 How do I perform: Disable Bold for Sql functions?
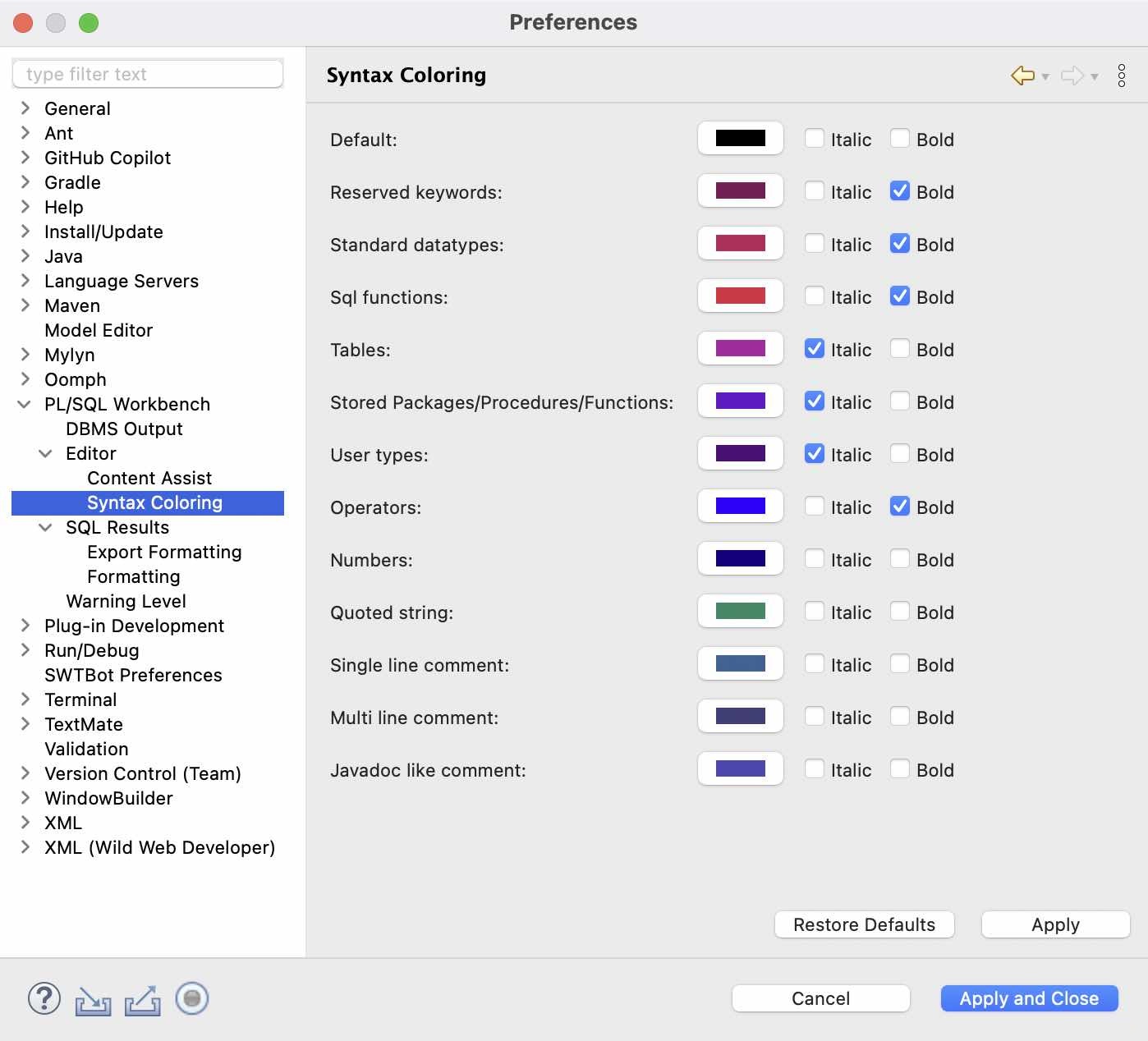900,296
